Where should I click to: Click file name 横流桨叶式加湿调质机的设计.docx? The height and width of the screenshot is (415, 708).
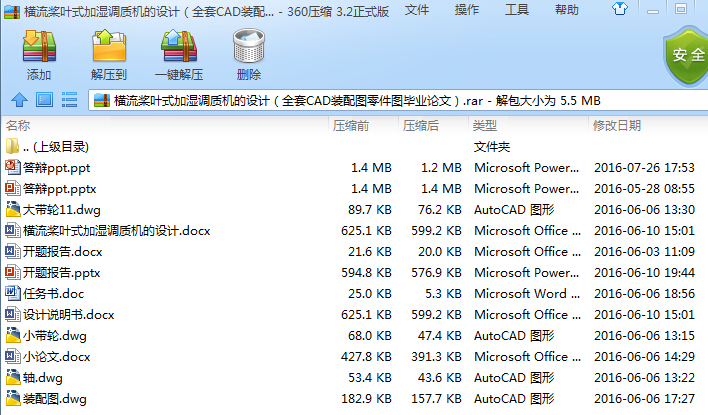point(116,231)
